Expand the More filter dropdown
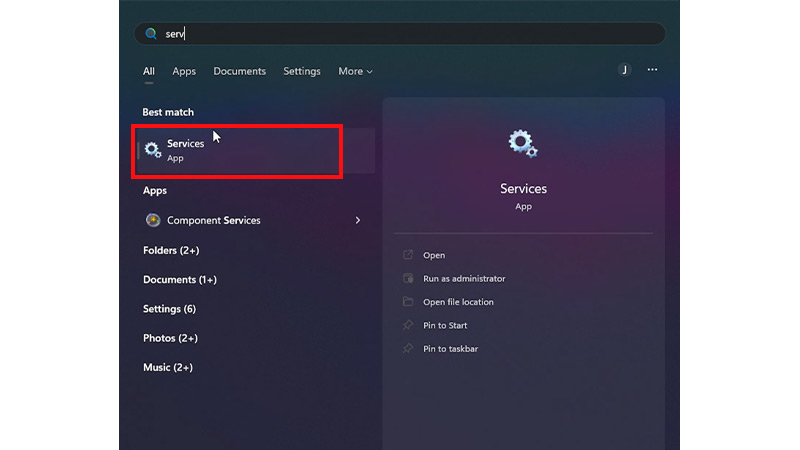800x450 pixels. [x=355, y=71]
